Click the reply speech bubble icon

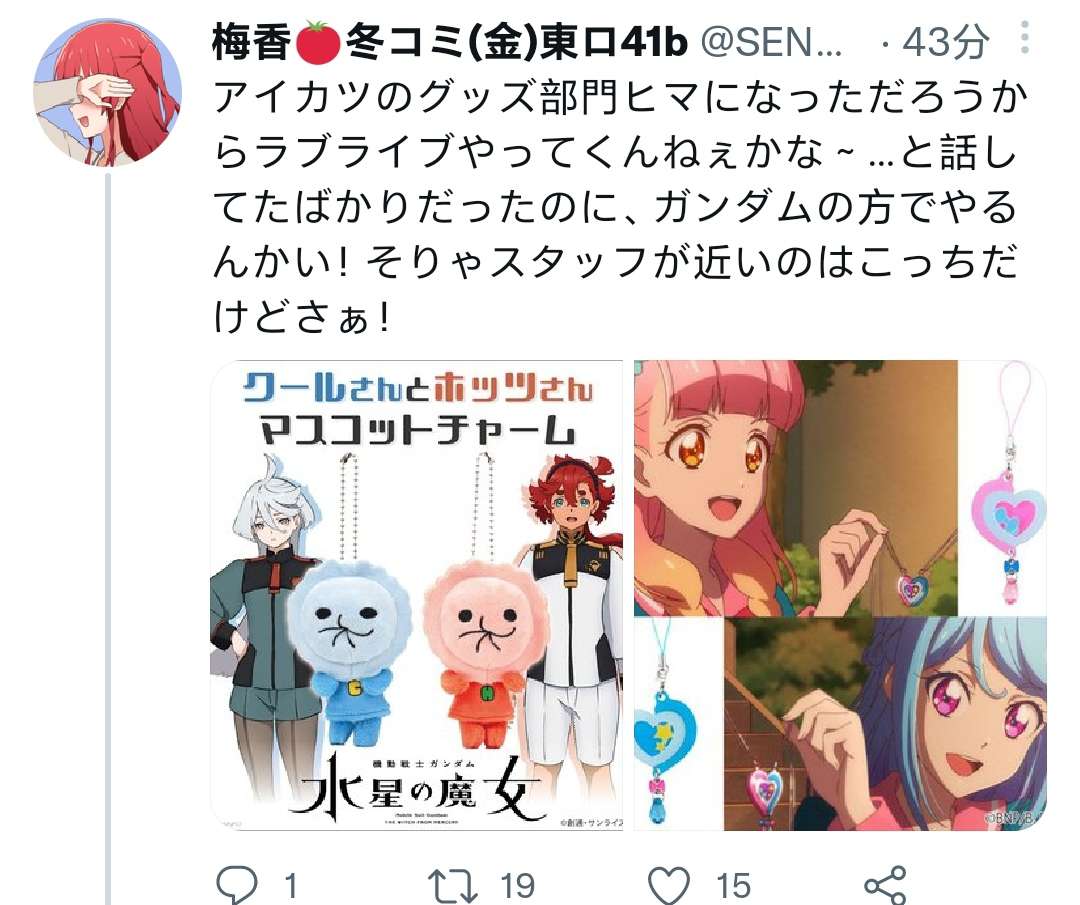[237, 884]
